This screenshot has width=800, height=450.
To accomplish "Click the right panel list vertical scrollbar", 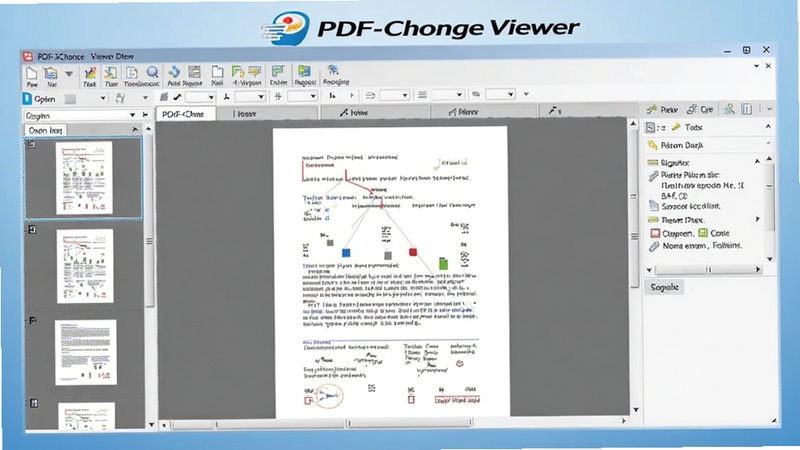I will pos(769,208).
